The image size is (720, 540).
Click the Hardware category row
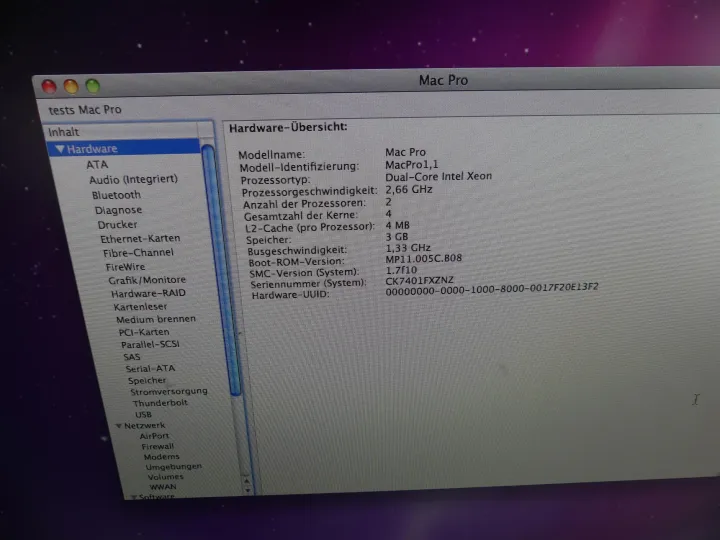point(124,148)
